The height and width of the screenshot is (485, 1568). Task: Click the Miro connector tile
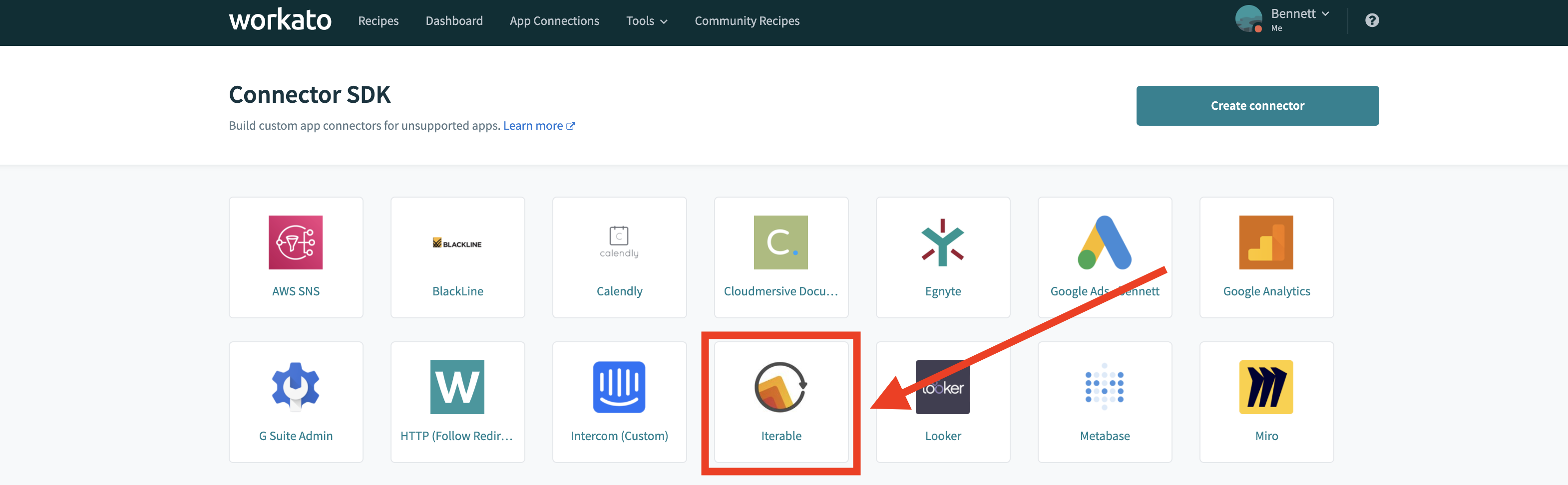click(1267, 402)
